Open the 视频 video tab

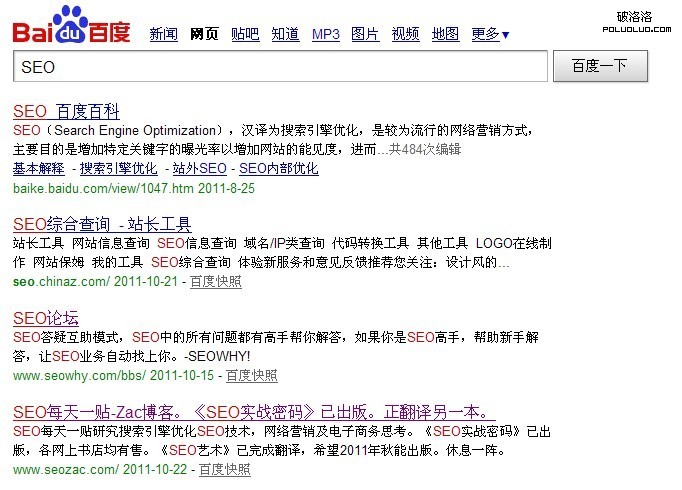[x=406, y=34]
